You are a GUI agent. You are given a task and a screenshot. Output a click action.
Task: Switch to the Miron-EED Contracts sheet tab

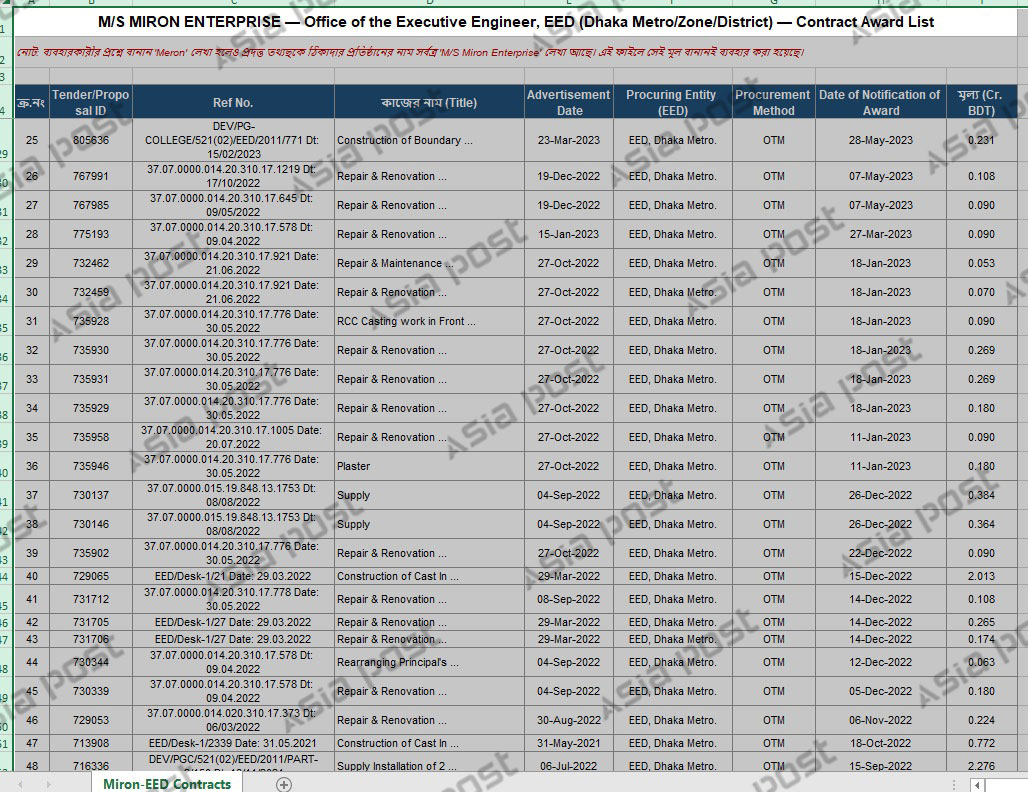(x=167, y=784)
